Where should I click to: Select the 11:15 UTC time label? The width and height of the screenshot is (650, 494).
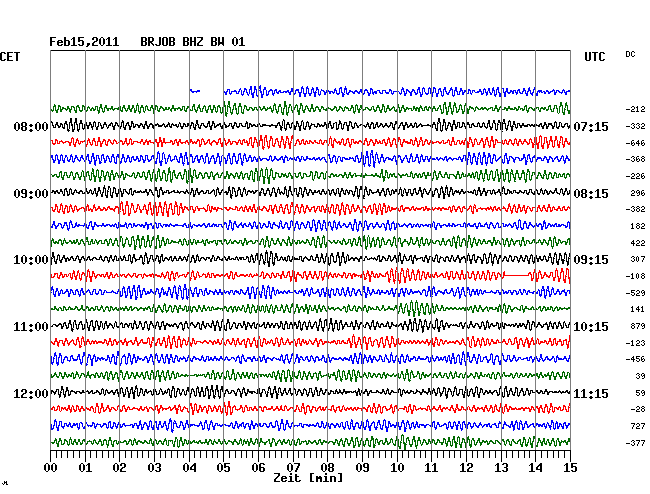pos(591,393)
